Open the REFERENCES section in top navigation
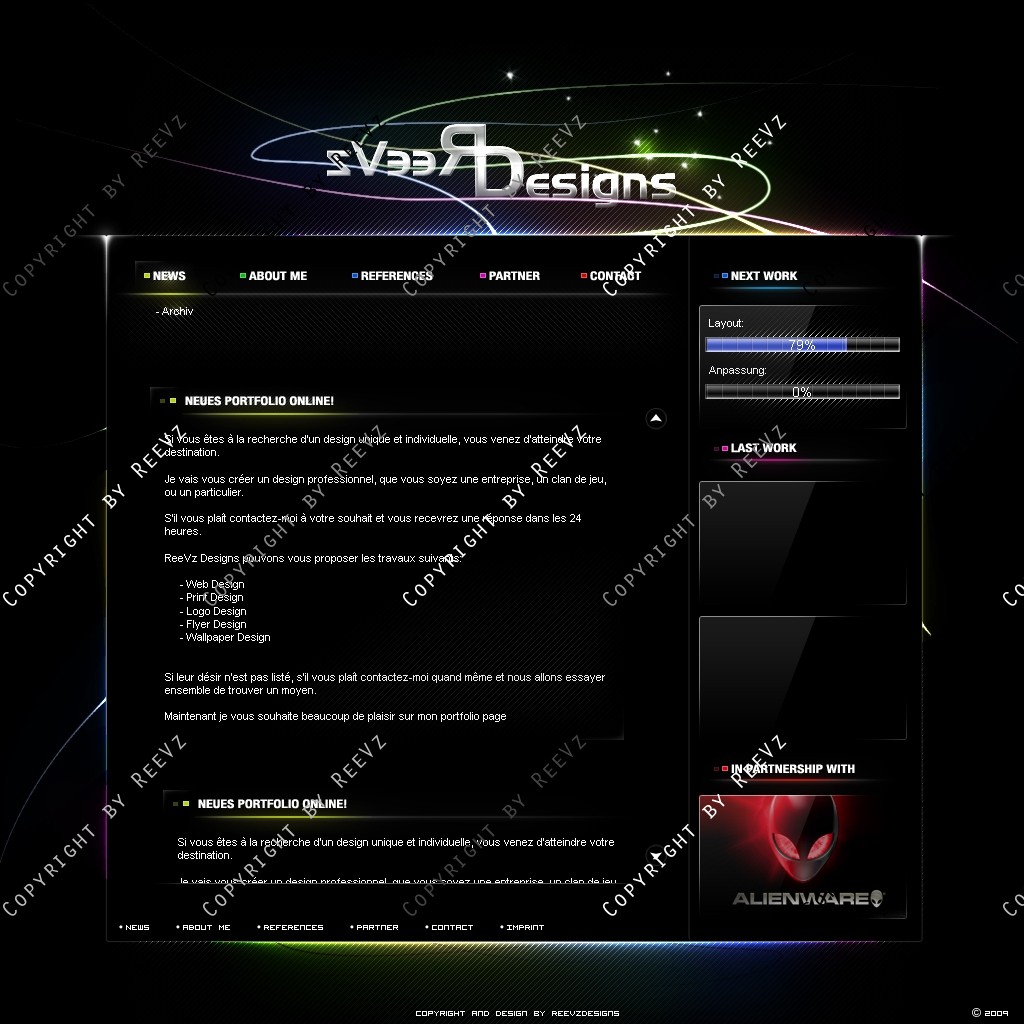1024x1024 pixels. click(x=396, y=276)
